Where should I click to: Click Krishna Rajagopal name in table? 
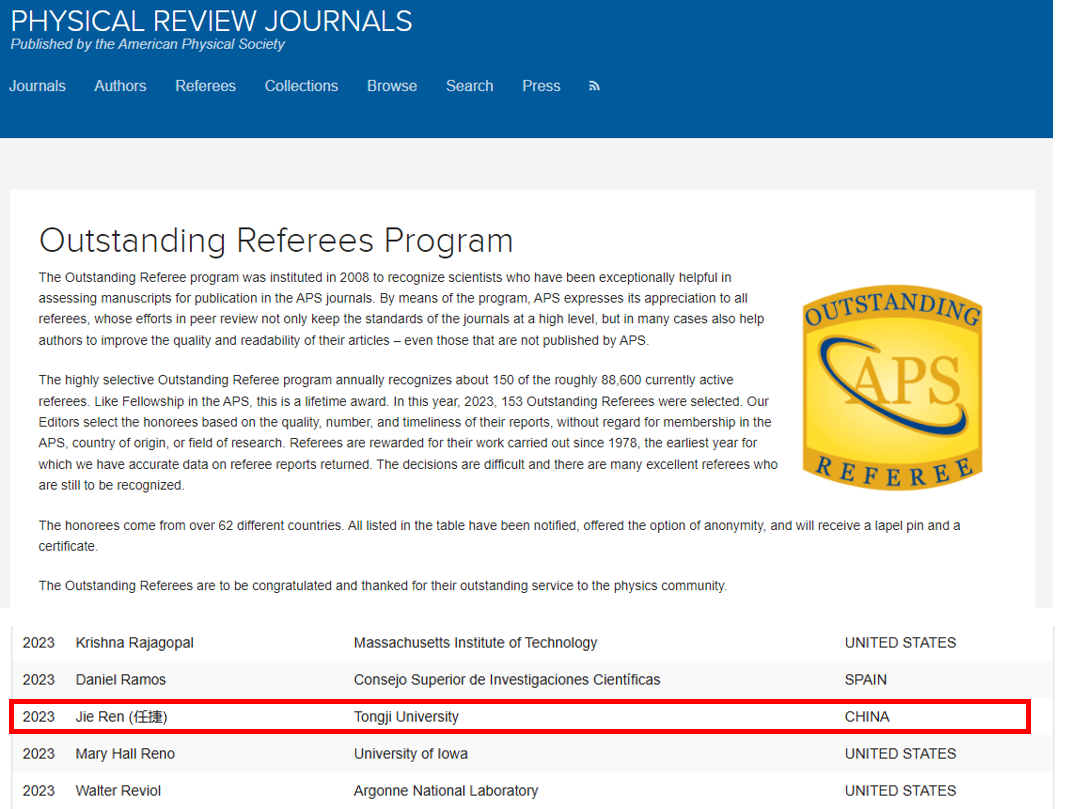[x=134, y=643]
